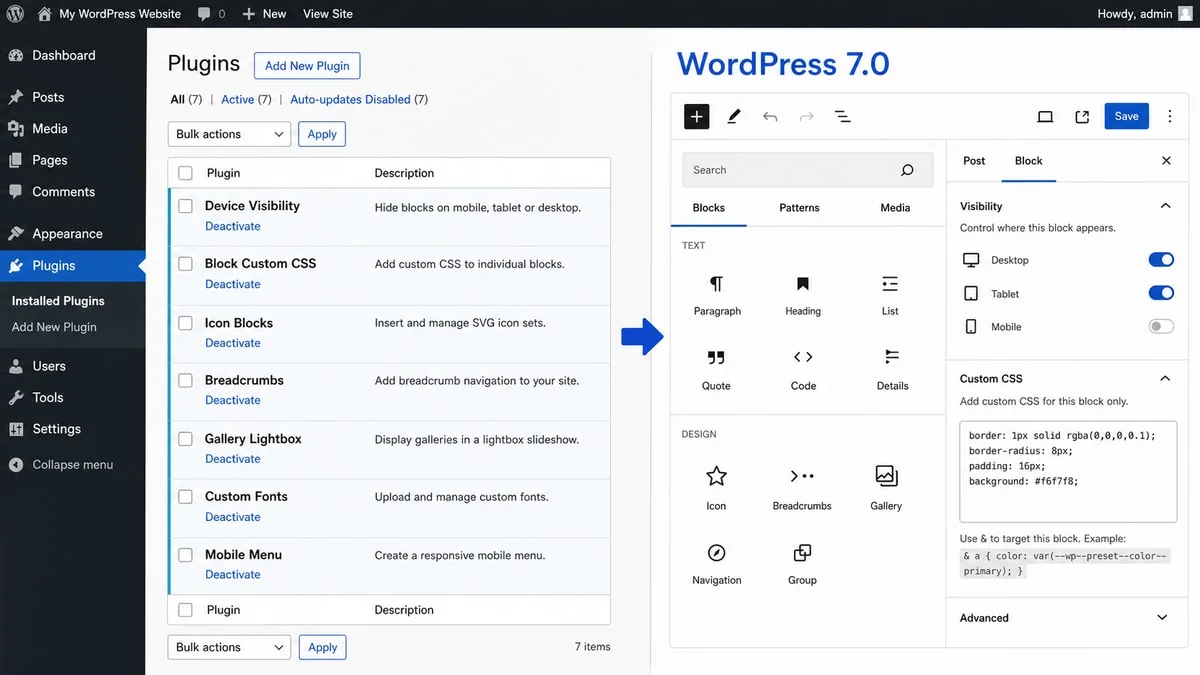
Task: Insert a Heading block
Action: [x=803, y=295]
